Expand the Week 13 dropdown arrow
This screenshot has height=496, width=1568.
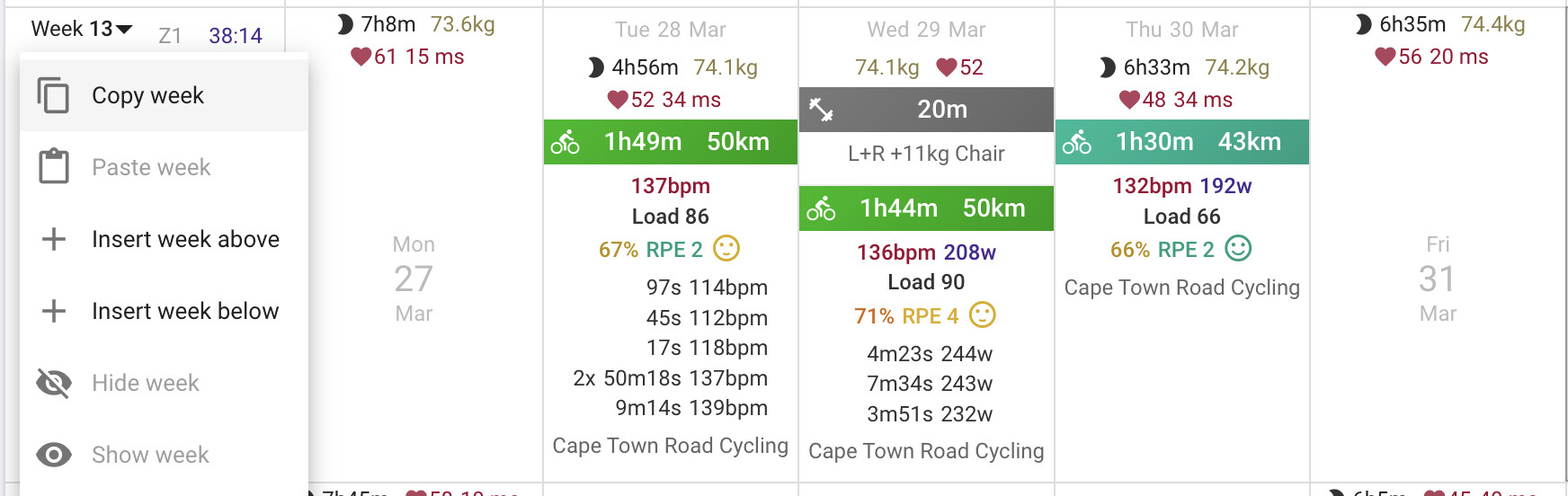(x=125, y=30)
